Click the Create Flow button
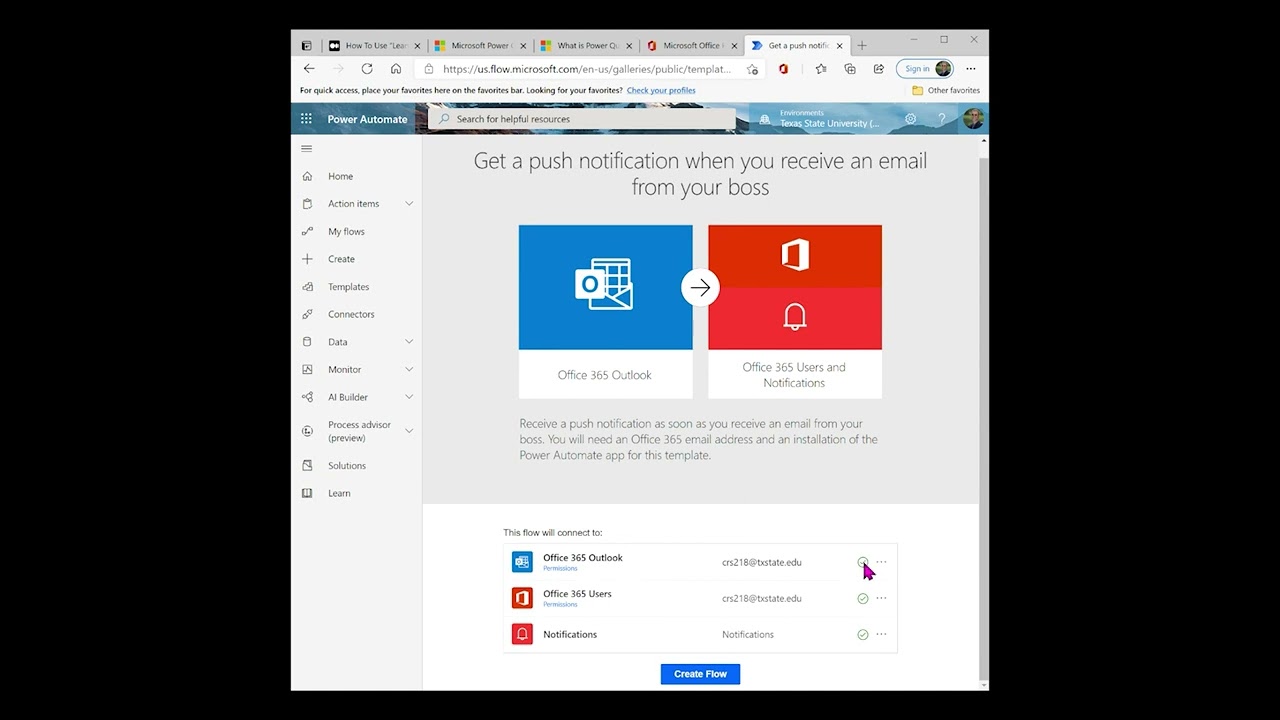The image size is (1280, 720). pos(700,674)
